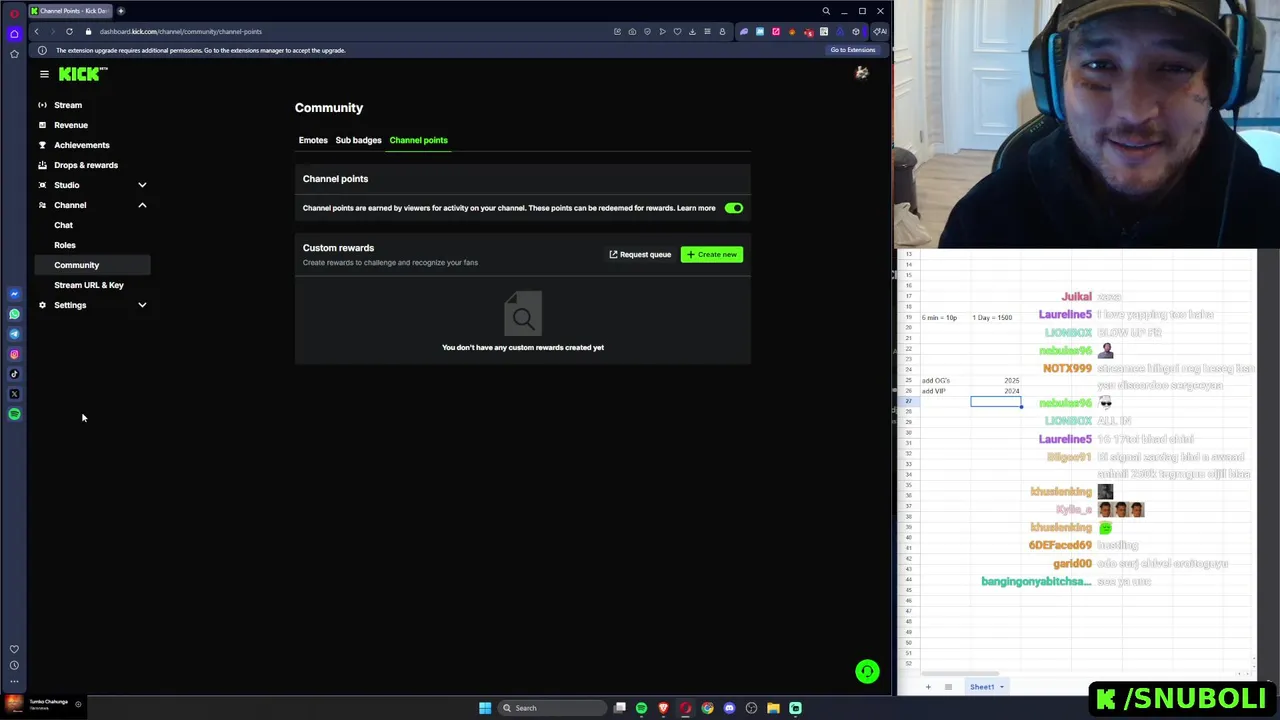Click the green Create new button
1280x720 pixels.
click(x=712, y=254)
